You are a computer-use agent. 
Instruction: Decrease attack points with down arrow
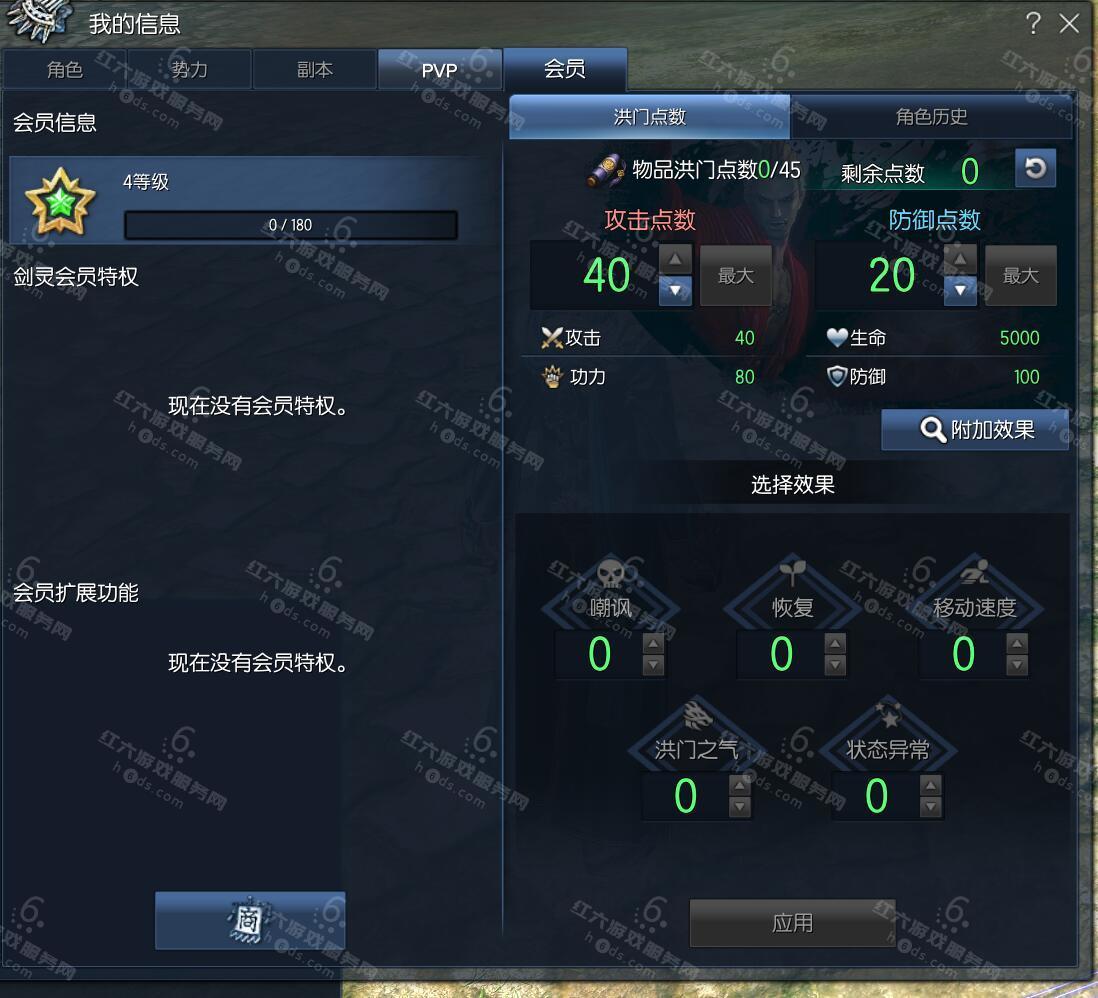[675, 291]
